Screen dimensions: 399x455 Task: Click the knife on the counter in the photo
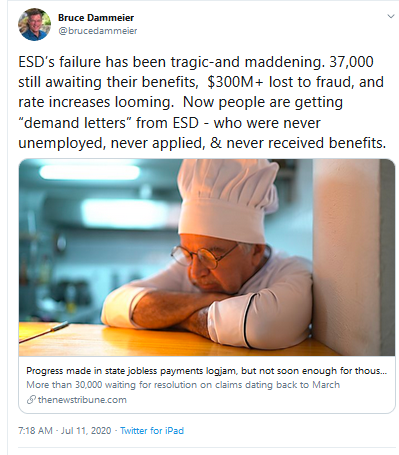[44, 332]
